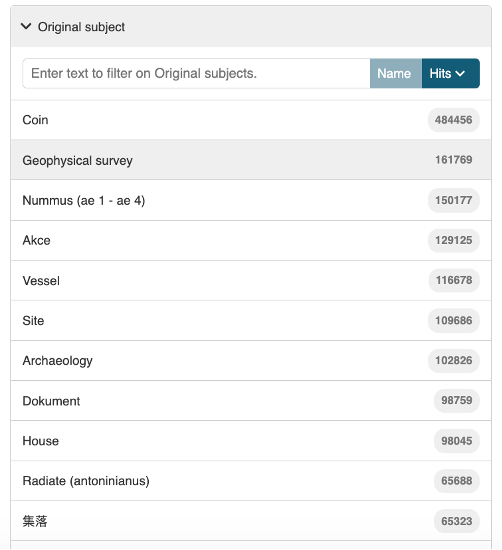Pick the Radiate (antoninianus) subject
The image size is (502, 550).
251,481
